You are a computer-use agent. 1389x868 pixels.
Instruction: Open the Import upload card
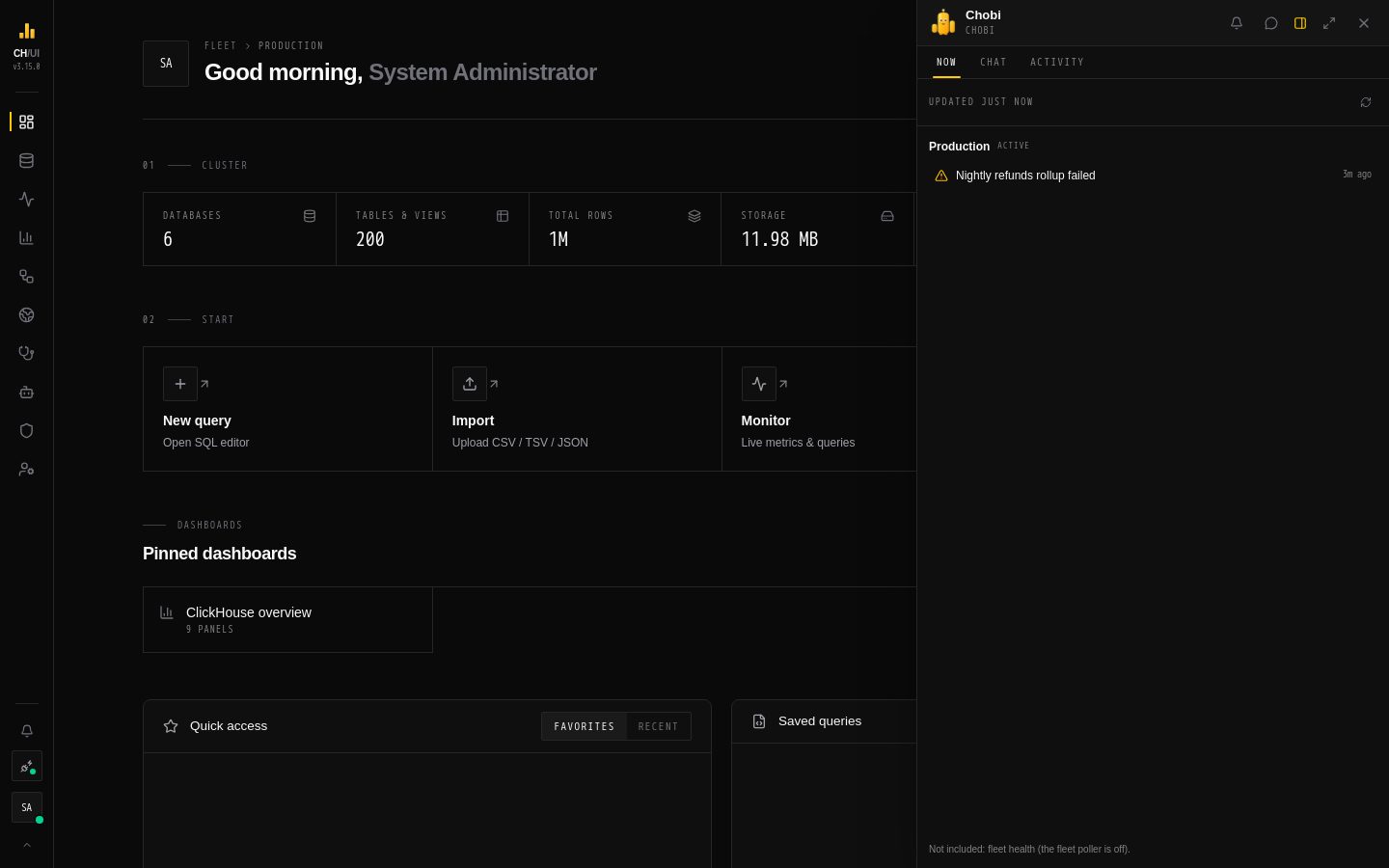click(x=577, y=409)
